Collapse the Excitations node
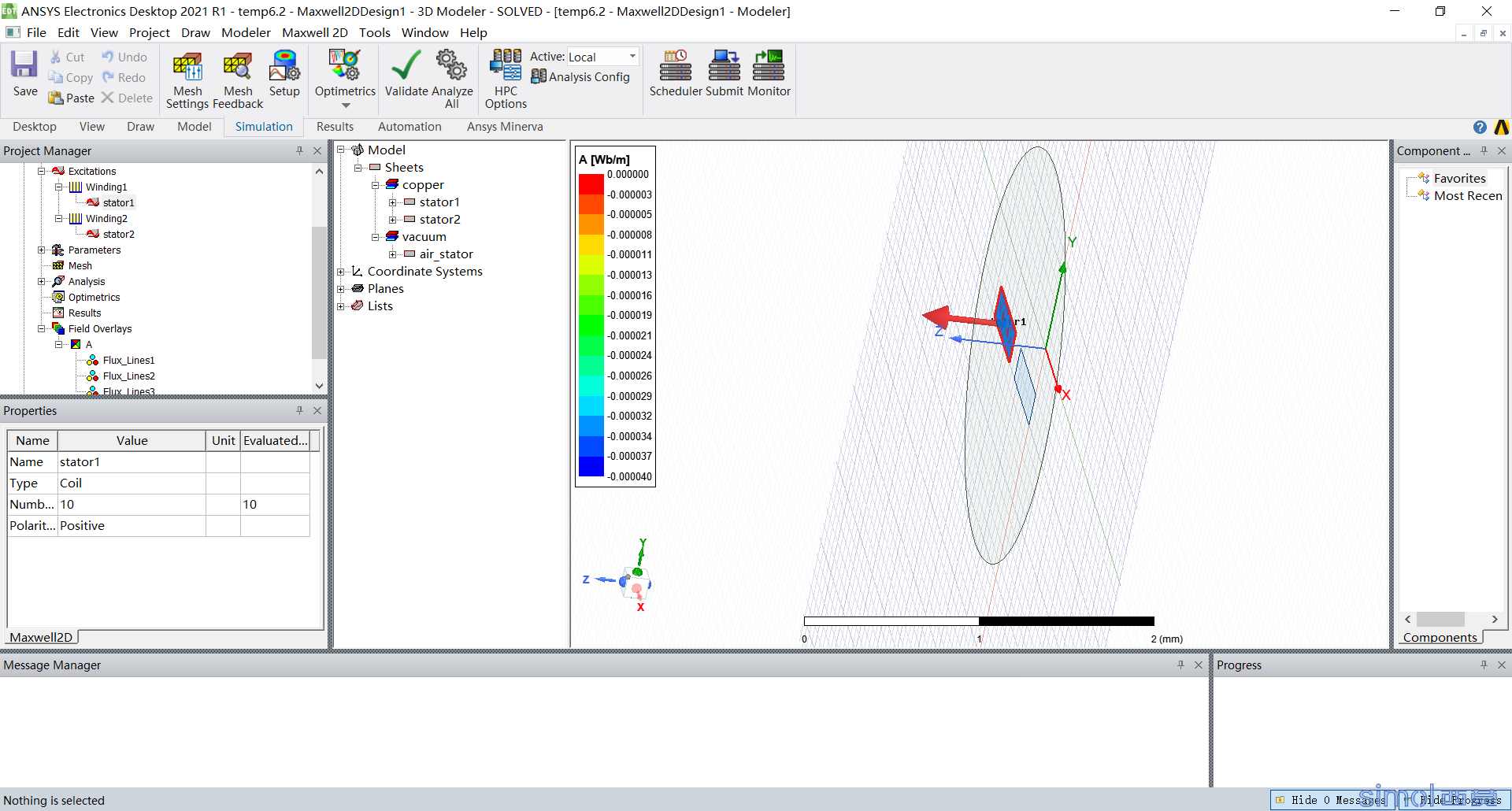Viewport: 1512px width, 811px height. [x=42, y=171]
